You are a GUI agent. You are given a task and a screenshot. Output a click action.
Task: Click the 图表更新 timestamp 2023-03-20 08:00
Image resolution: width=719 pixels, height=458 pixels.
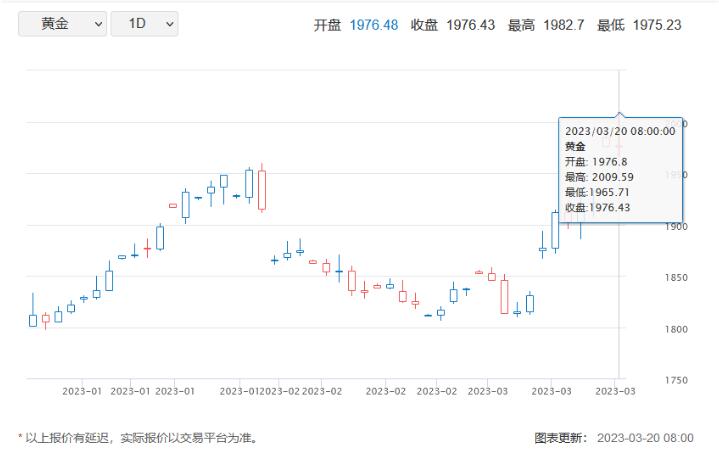point(645,438)
